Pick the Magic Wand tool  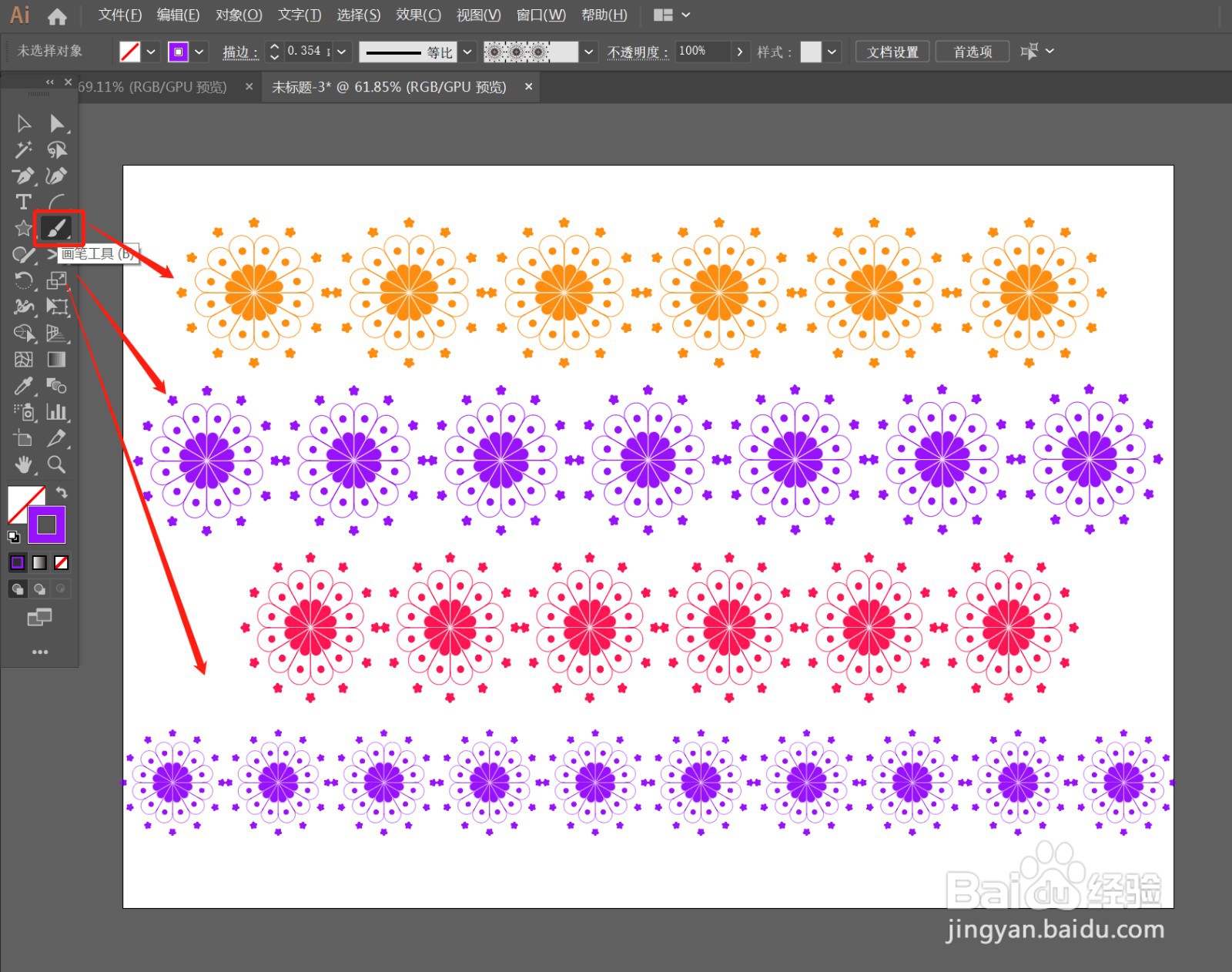23,149
